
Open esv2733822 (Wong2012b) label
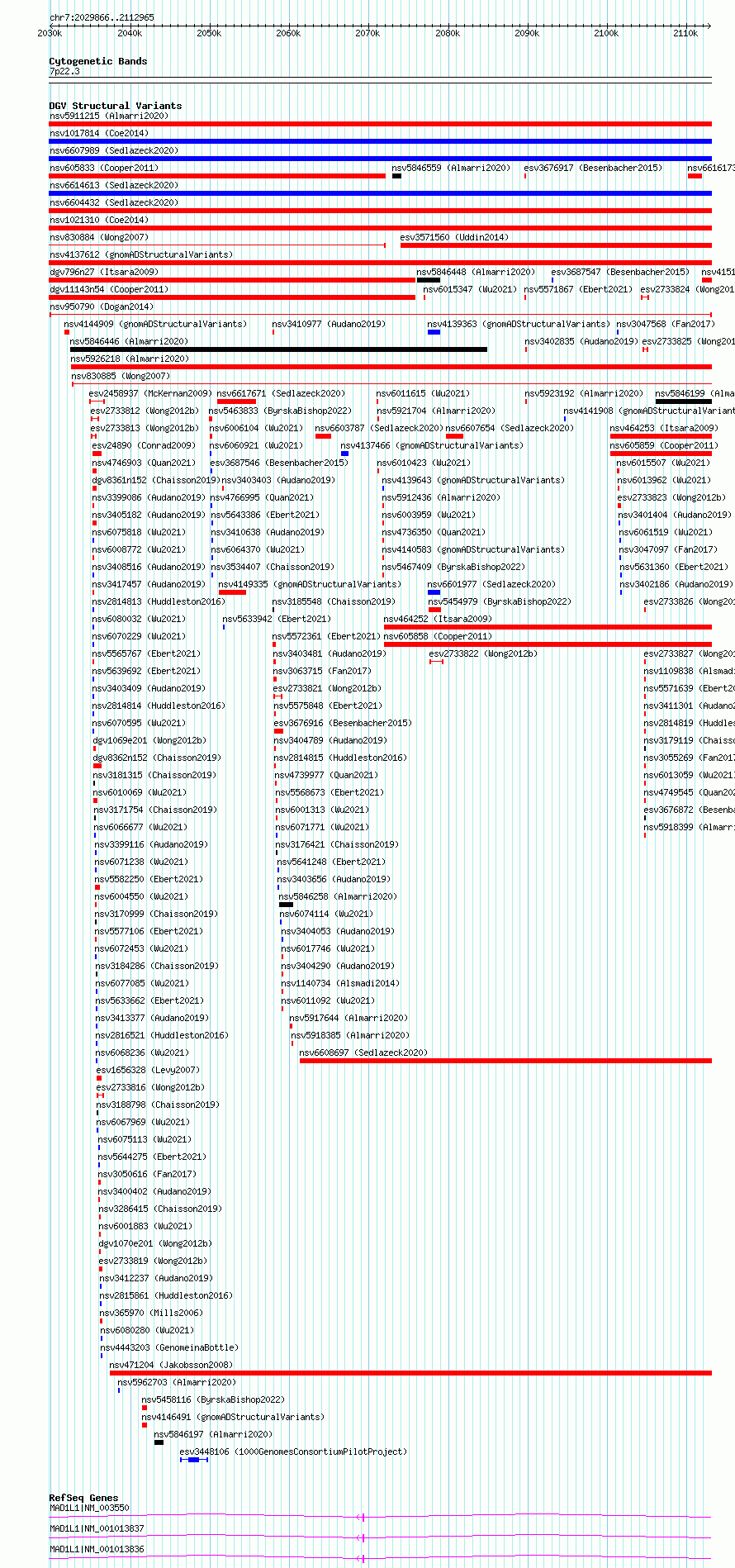[x=483, y=653]
